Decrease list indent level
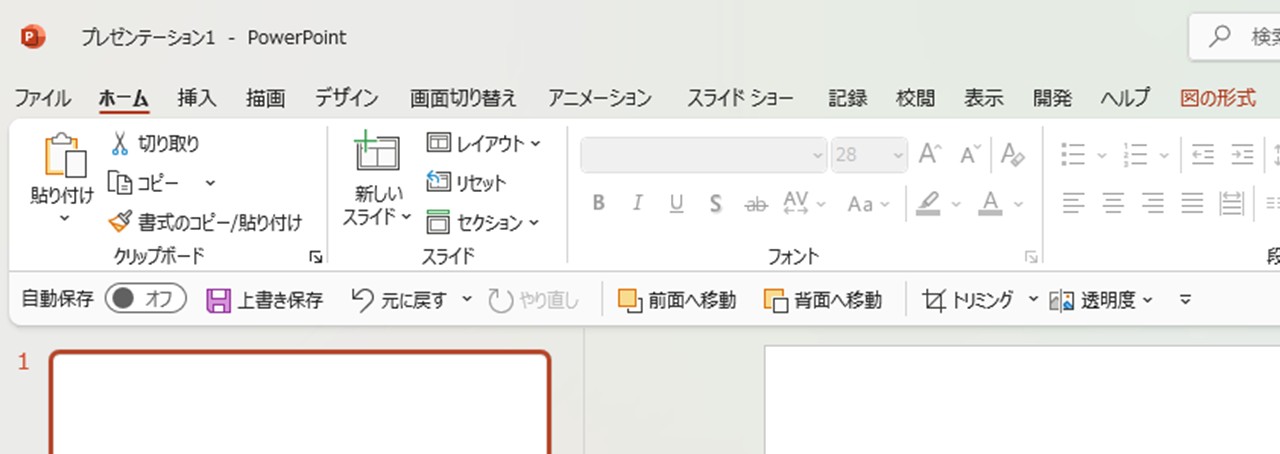1280x454 pixels. (1202, 154)
